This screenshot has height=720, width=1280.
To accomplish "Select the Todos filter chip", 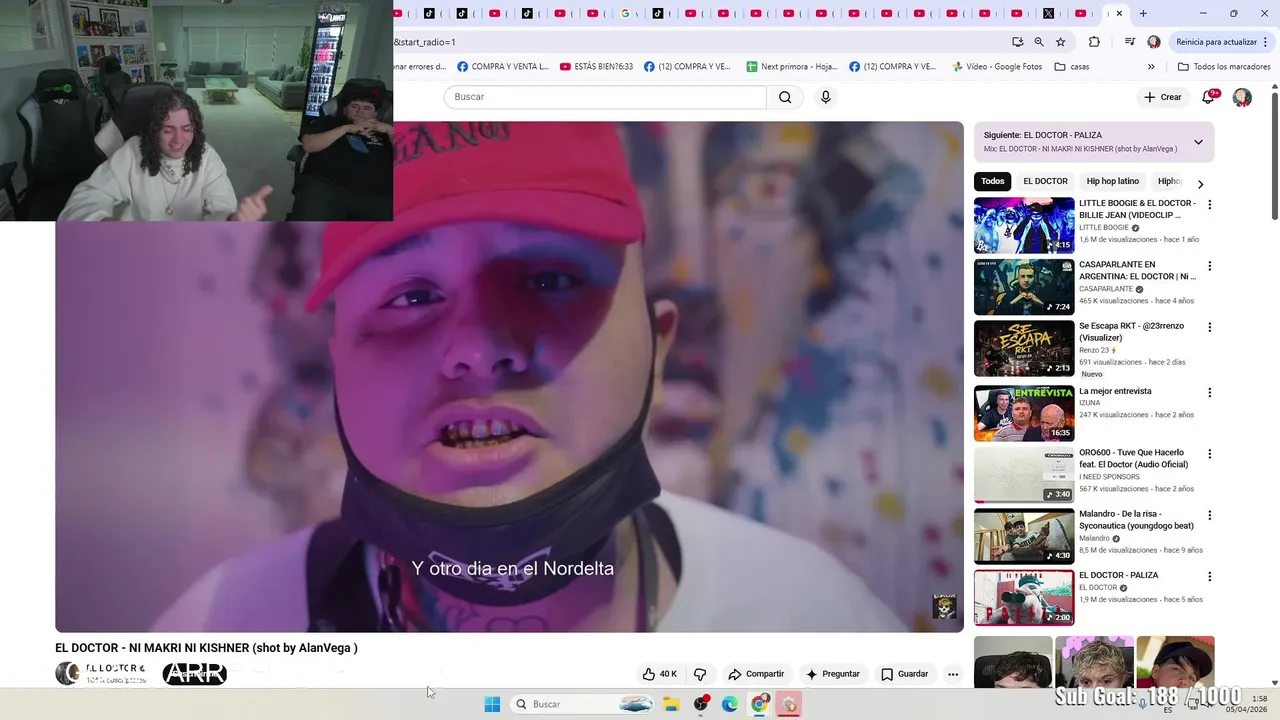I will click(x=993, y=181).
